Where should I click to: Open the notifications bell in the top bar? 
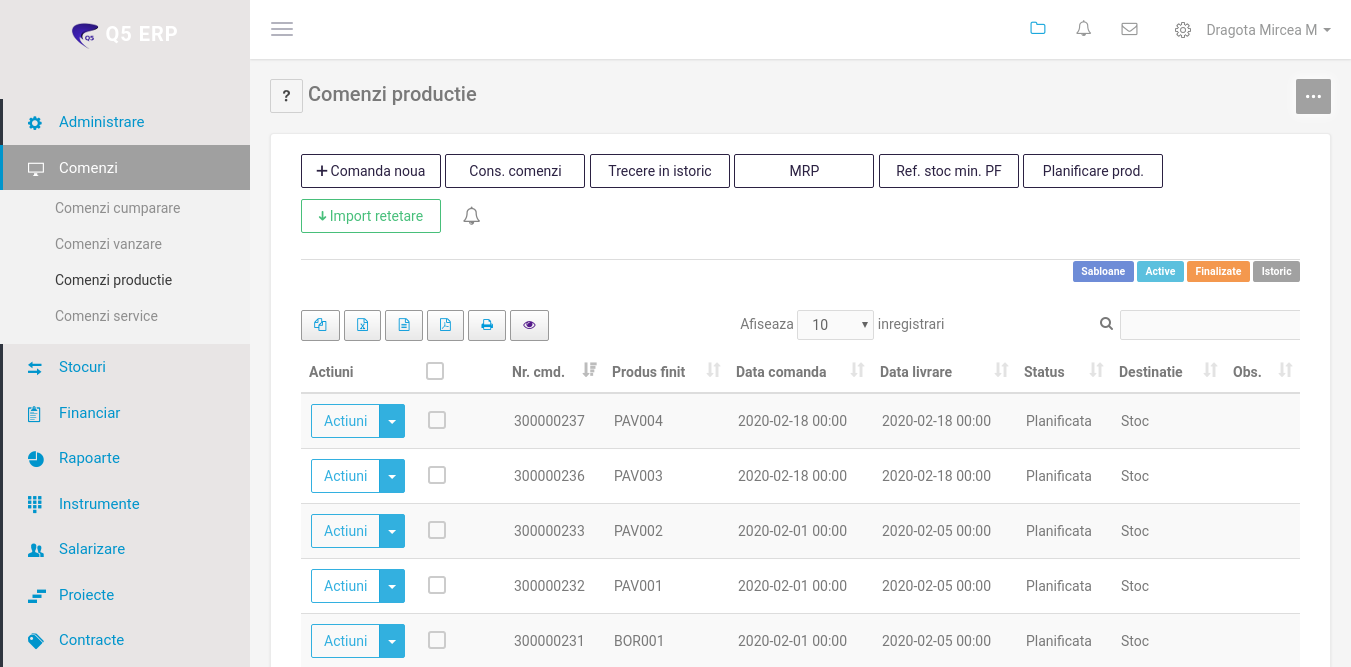[1083, 29]
